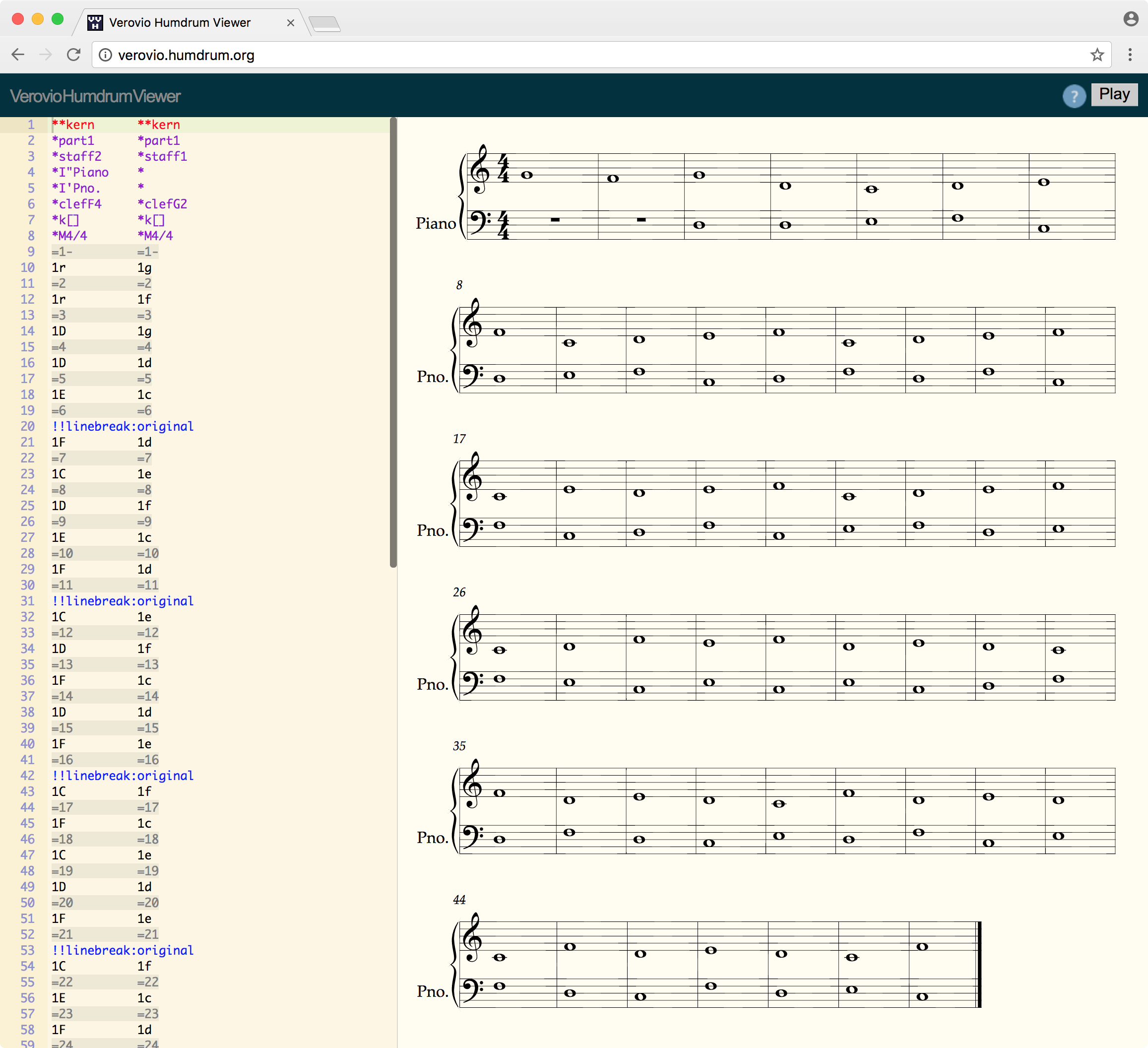Screen dimensions: 1148x1048
Task: Switch to the Verovio Humdrum Viewer tab
Action: [182, 23]
